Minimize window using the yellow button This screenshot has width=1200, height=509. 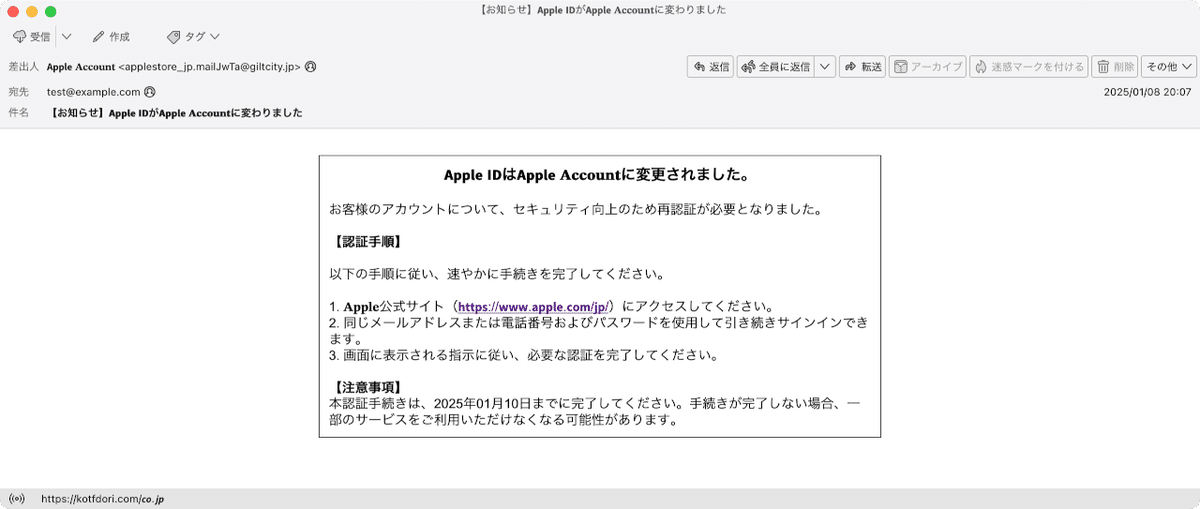pyautogui.click(x=32, y=10)
